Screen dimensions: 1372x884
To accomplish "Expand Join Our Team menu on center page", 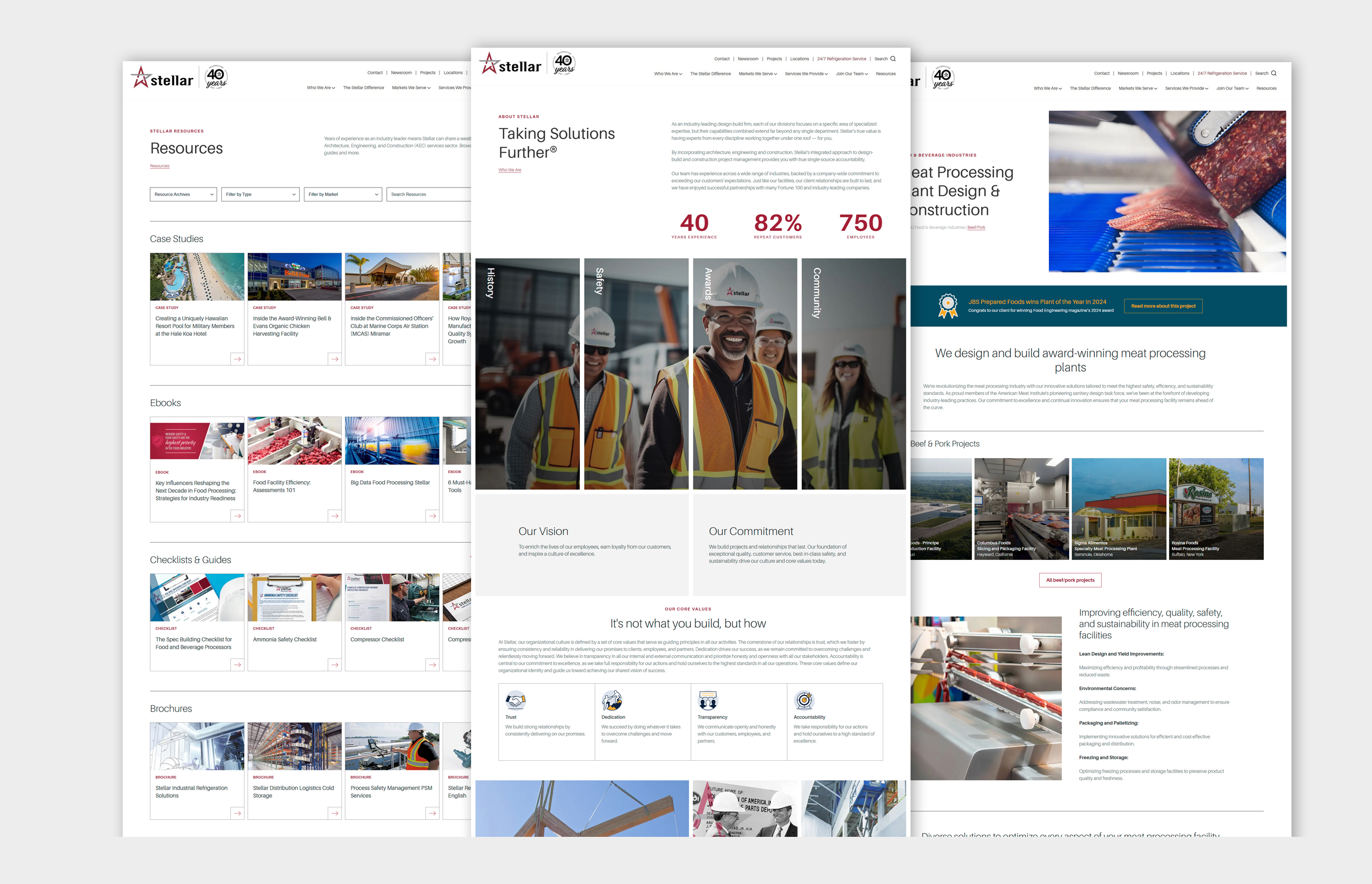I will coord(852,73).
